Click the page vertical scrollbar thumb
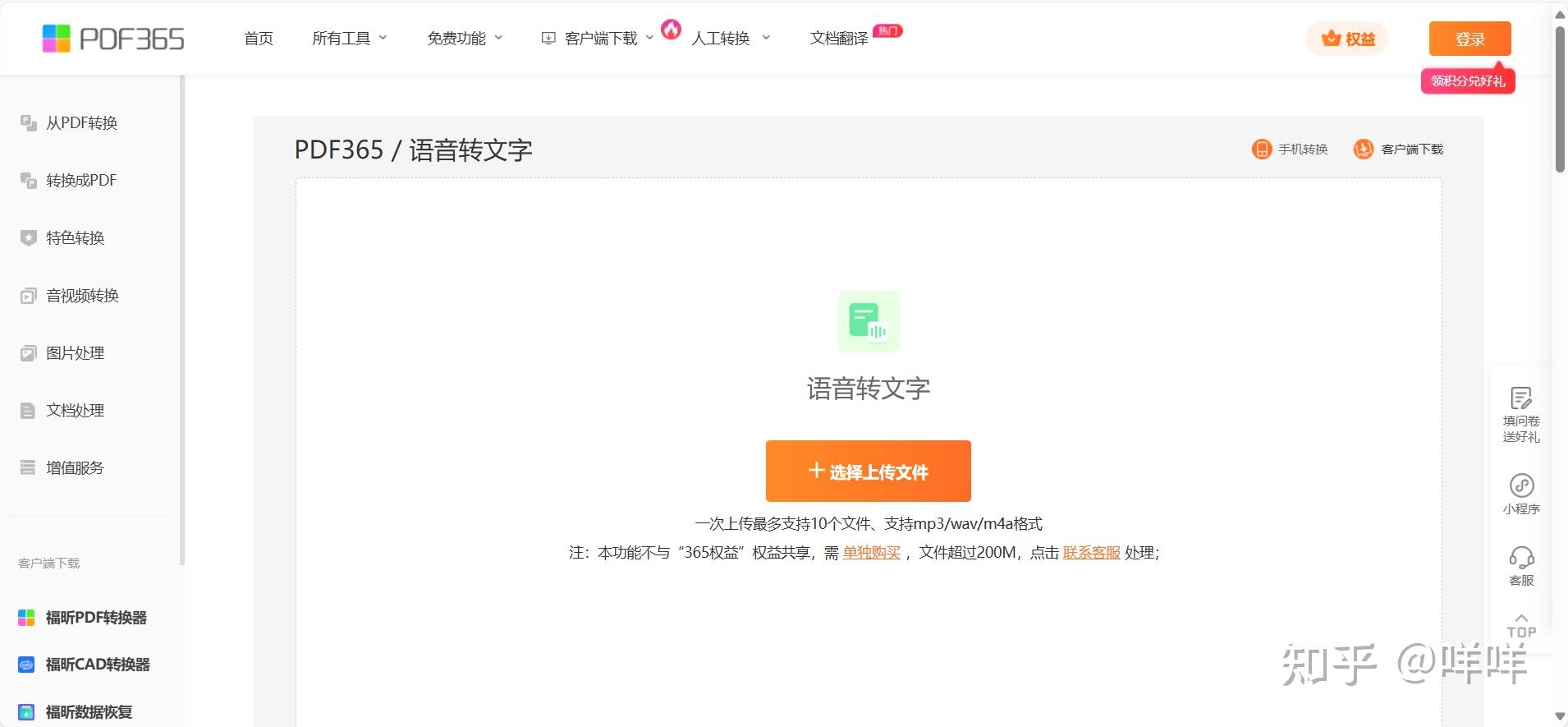 (1560, 99)
